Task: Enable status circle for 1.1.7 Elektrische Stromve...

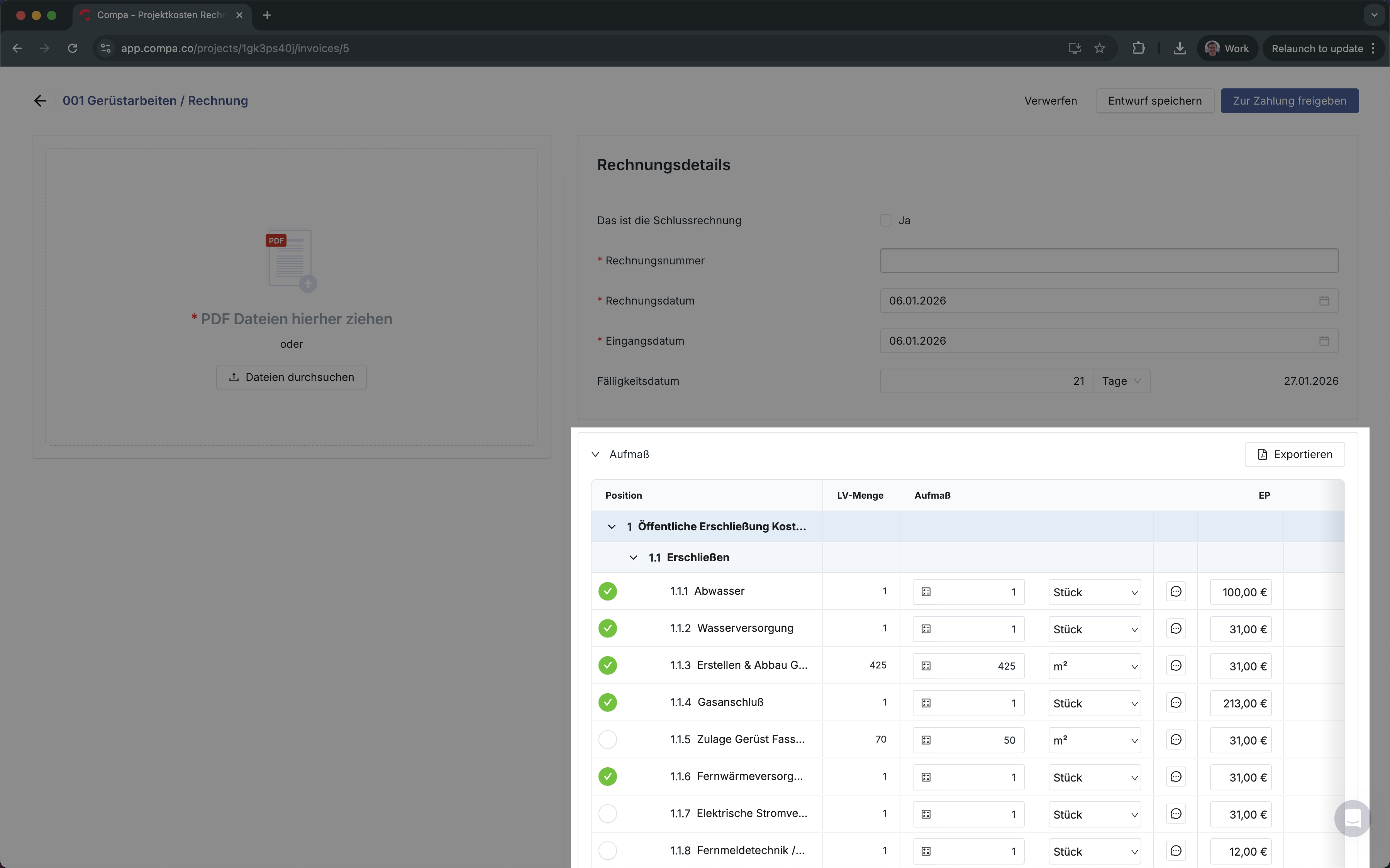Action: point(607,814)
